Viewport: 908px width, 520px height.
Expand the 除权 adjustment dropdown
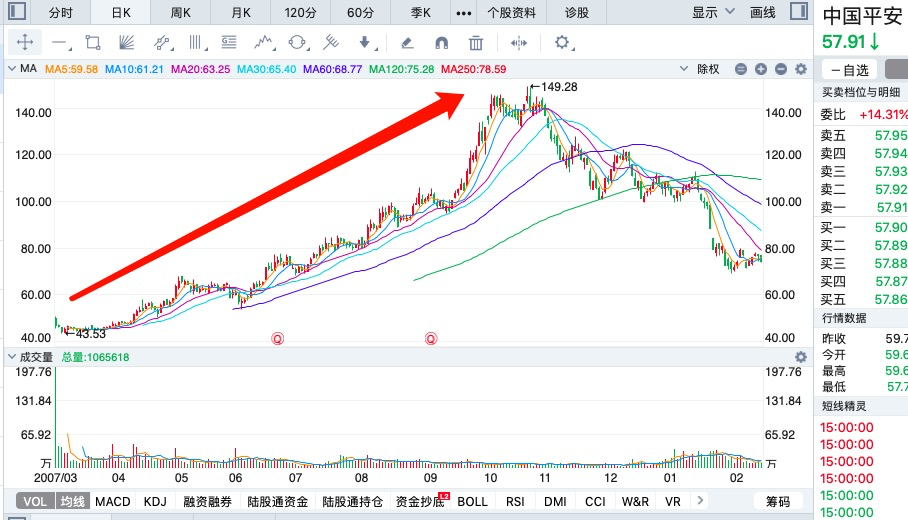[711, 69]
